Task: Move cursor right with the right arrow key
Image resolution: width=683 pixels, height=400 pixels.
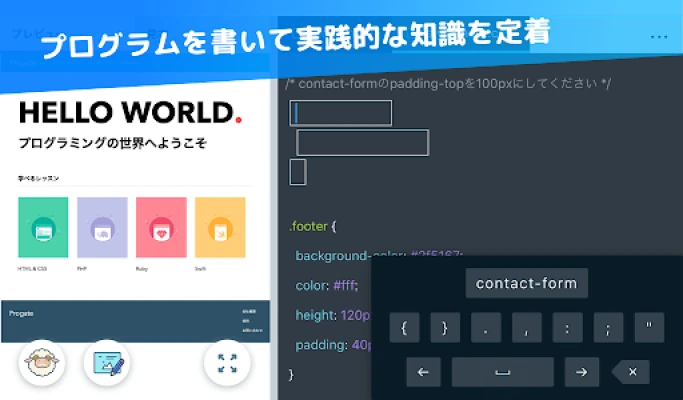Action: click(581, 372)
